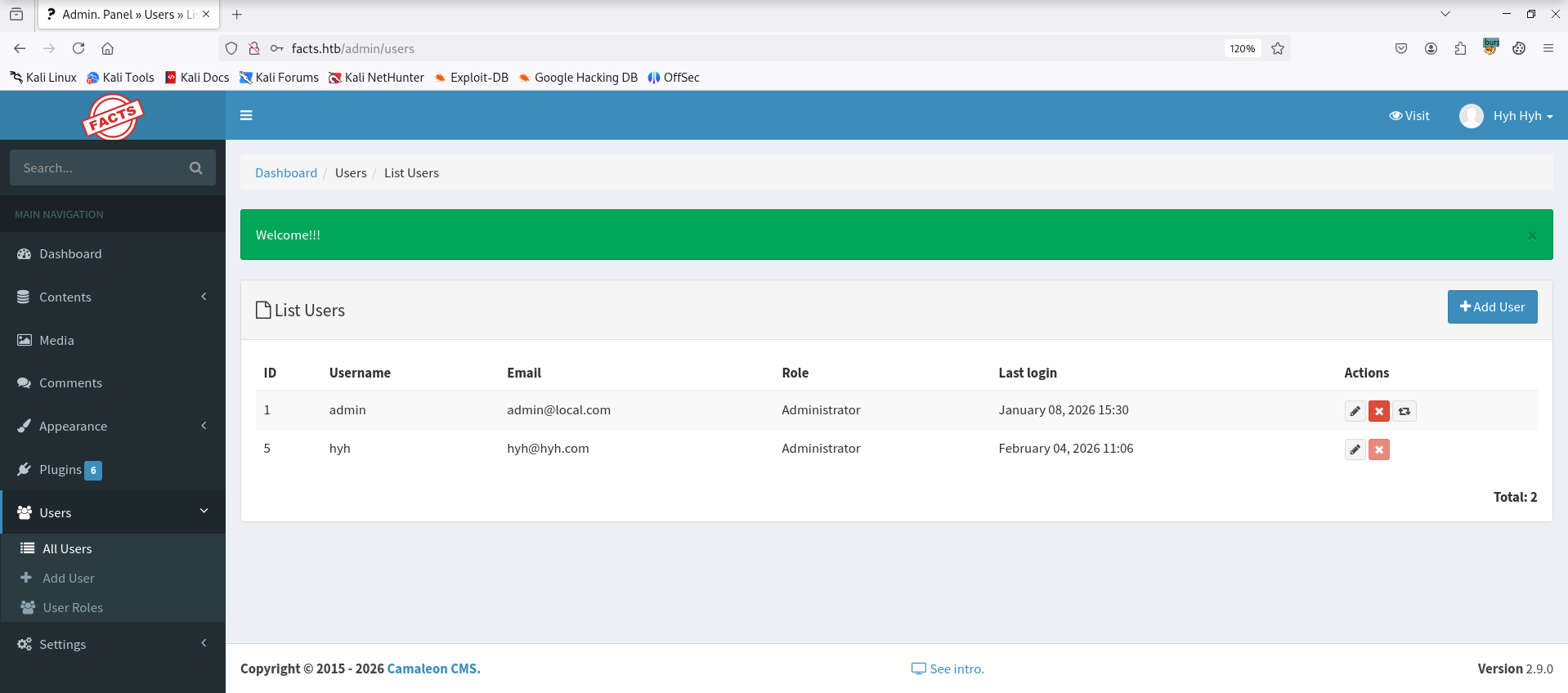Click the delete icon for hyh user

(1379, 449)
